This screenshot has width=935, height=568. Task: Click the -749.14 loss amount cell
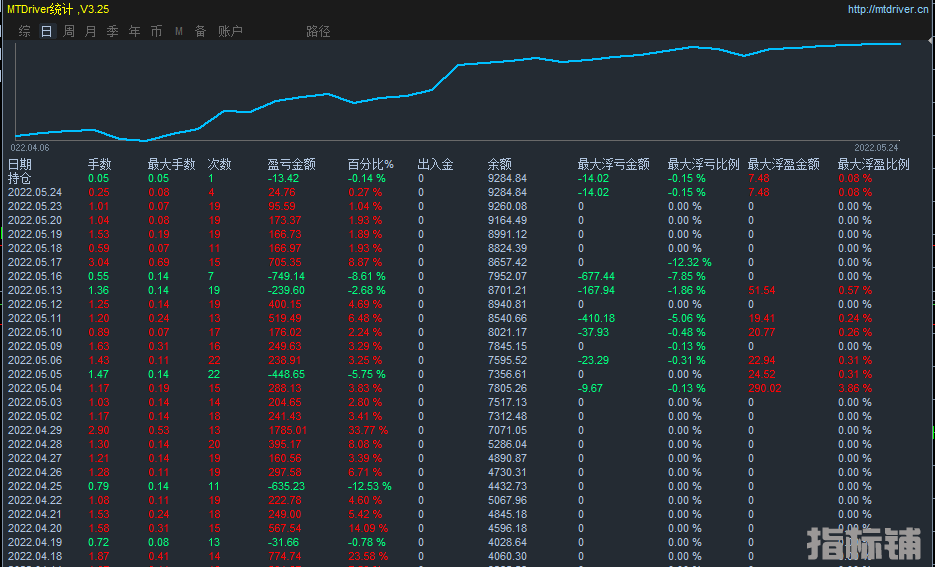286,276
